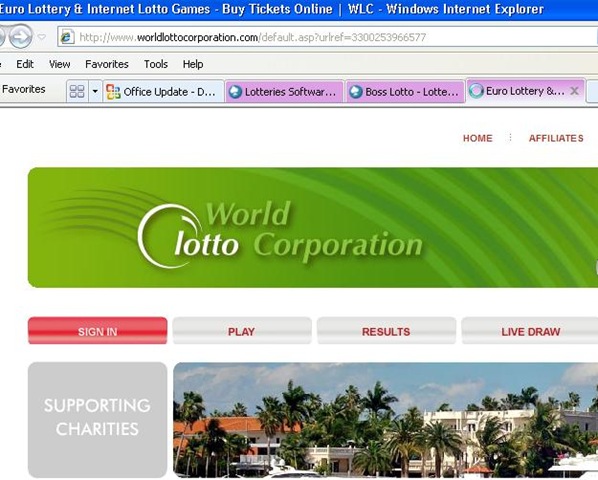
Task: Click the Office icon on Office Update tab
Action: click(113, 92)
